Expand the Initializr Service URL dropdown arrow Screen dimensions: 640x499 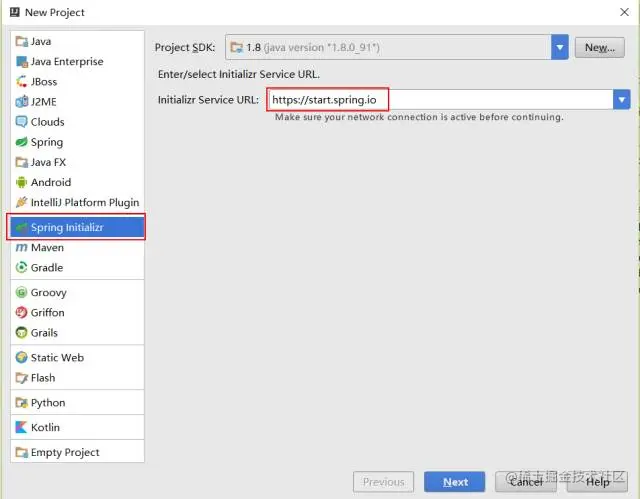(621, 100)
